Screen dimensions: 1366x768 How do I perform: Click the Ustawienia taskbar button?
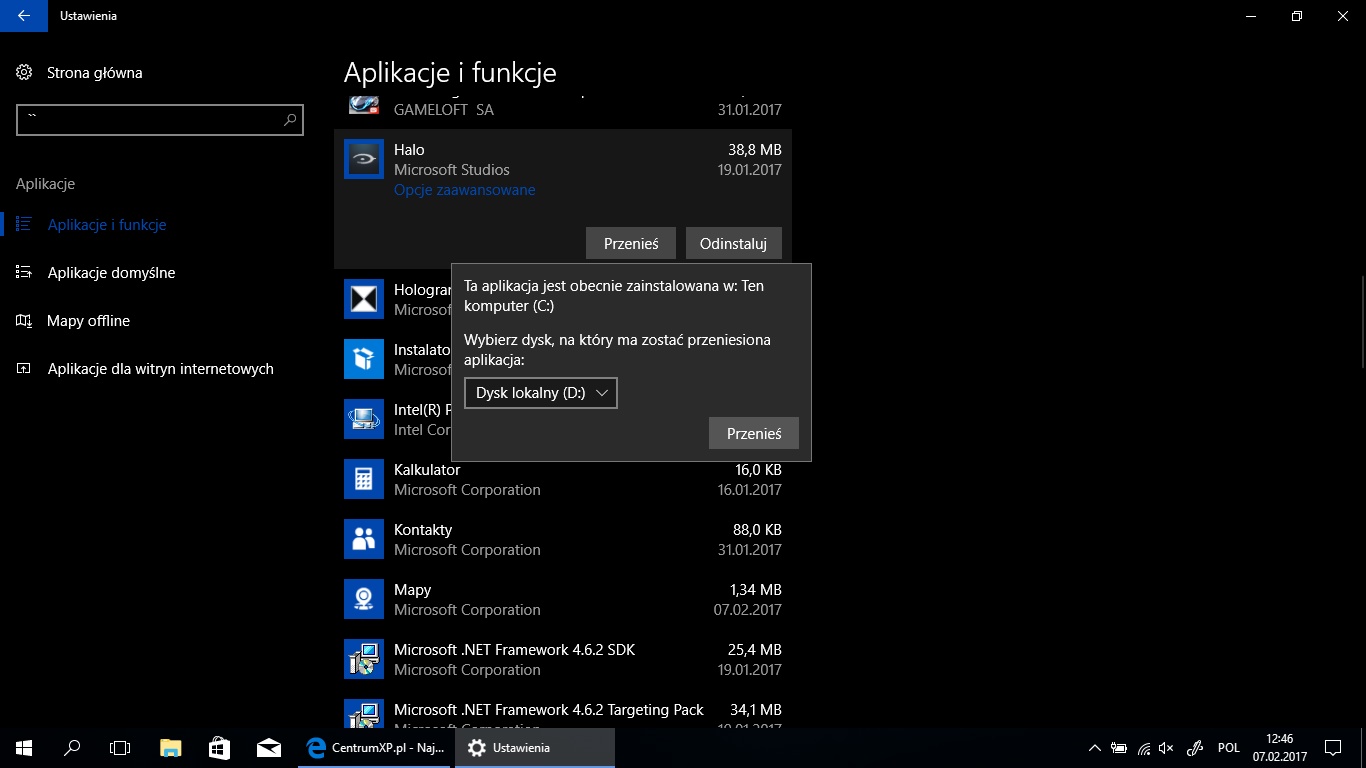[x=534, y=748]
